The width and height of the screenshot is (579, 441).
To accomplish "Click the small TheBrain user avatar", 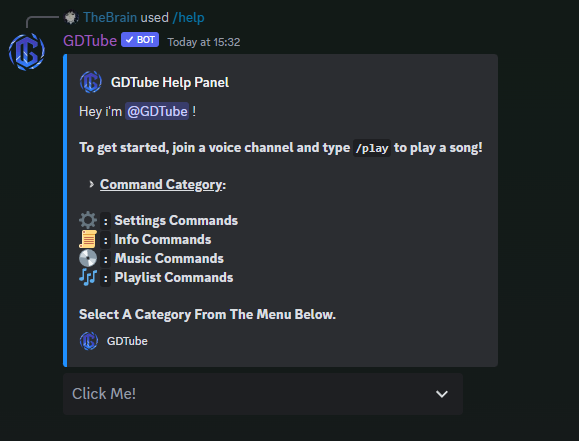I will click(x=71, y=17).
